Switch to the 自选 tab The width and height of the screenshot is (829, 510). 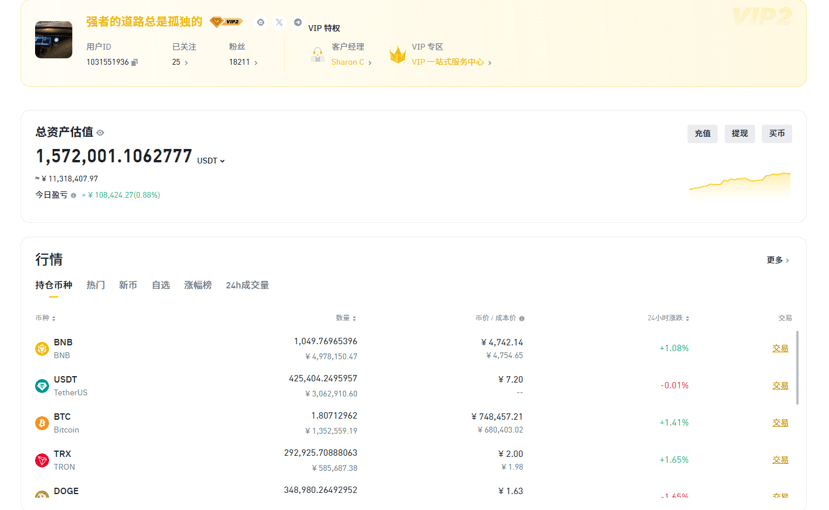(161, 285)
